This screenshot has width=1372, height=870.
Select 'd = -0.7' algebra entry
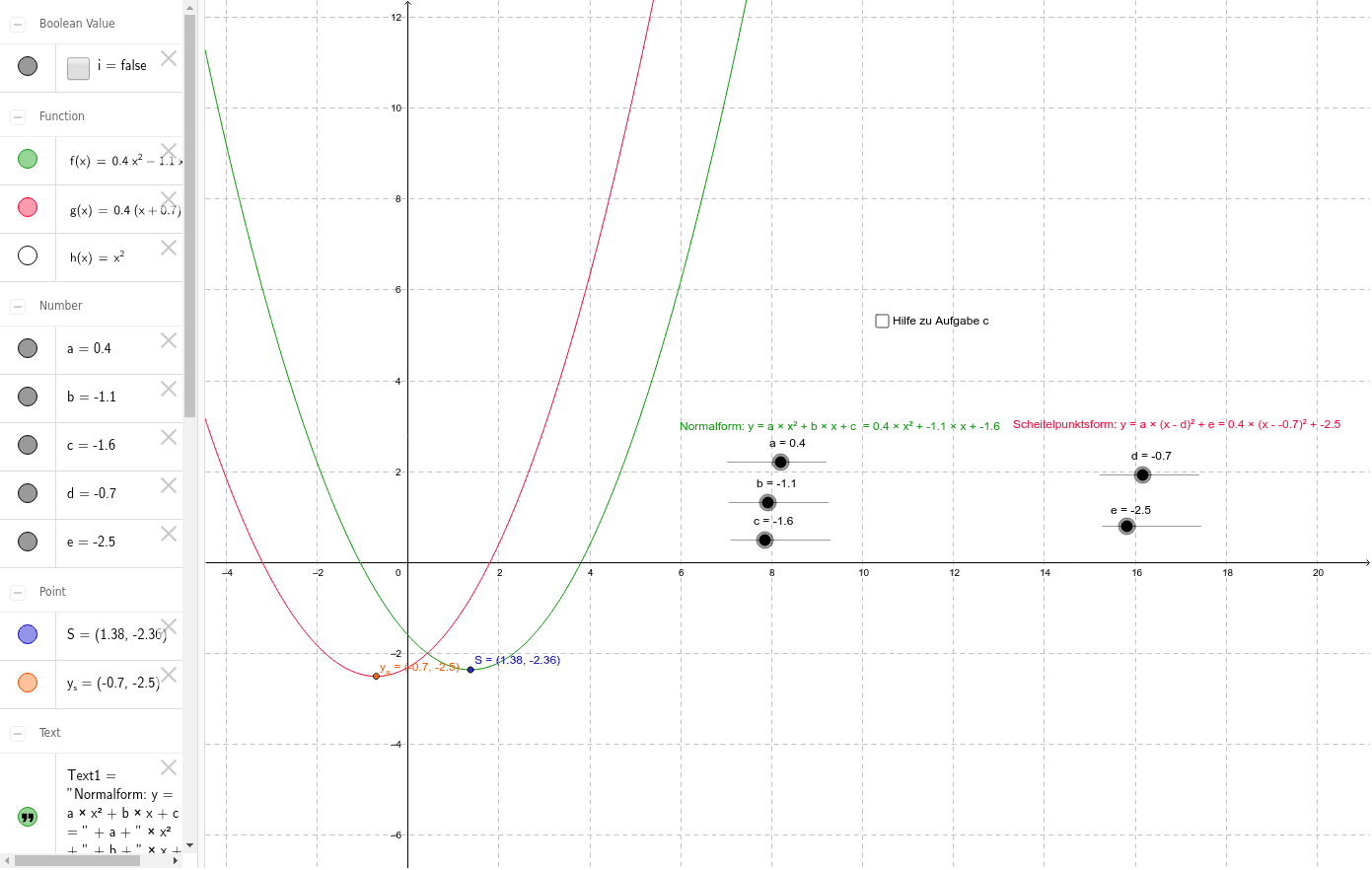coord(92,493)
